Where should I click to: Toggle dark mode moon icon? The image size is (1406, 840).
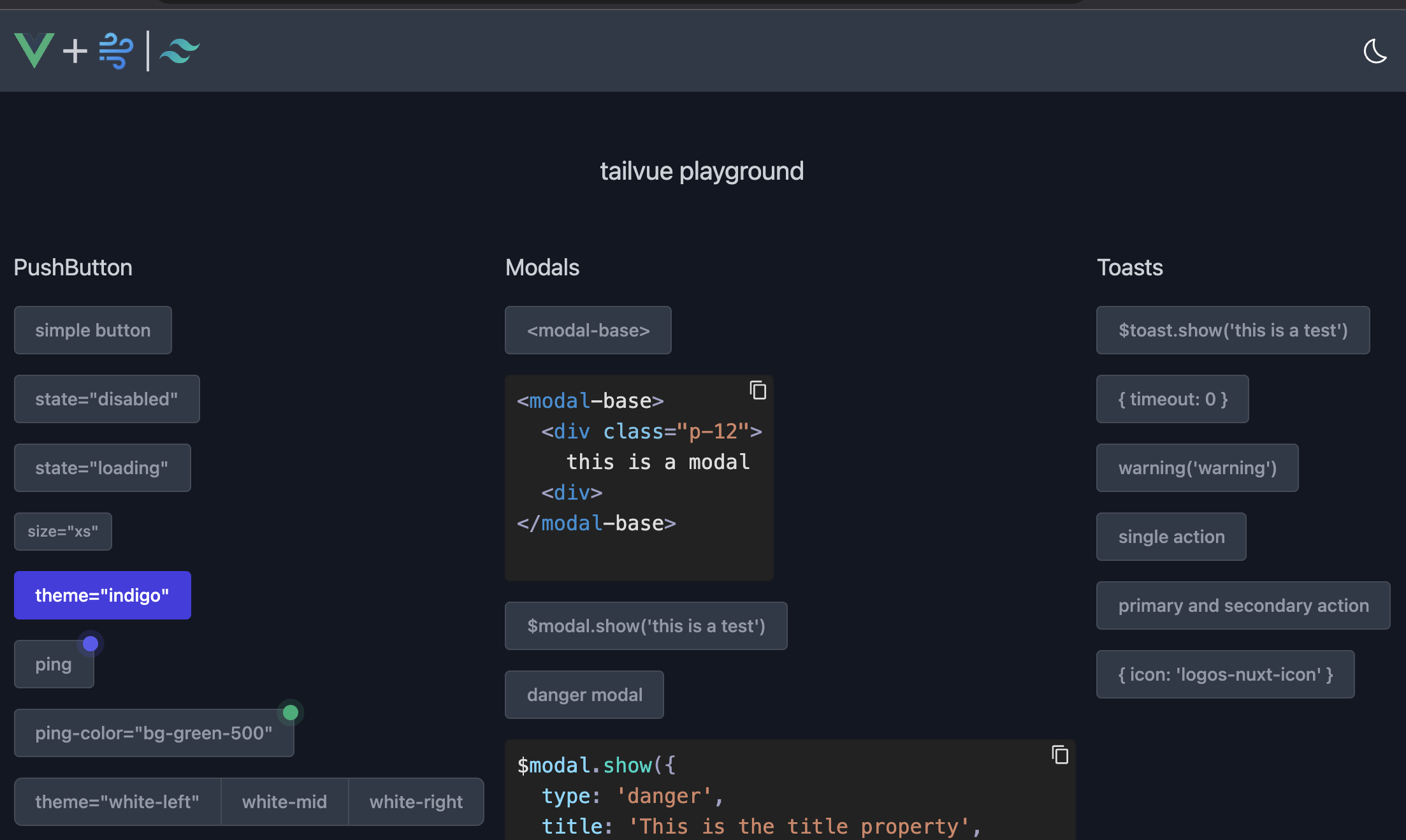click(x=1374, y=51)
